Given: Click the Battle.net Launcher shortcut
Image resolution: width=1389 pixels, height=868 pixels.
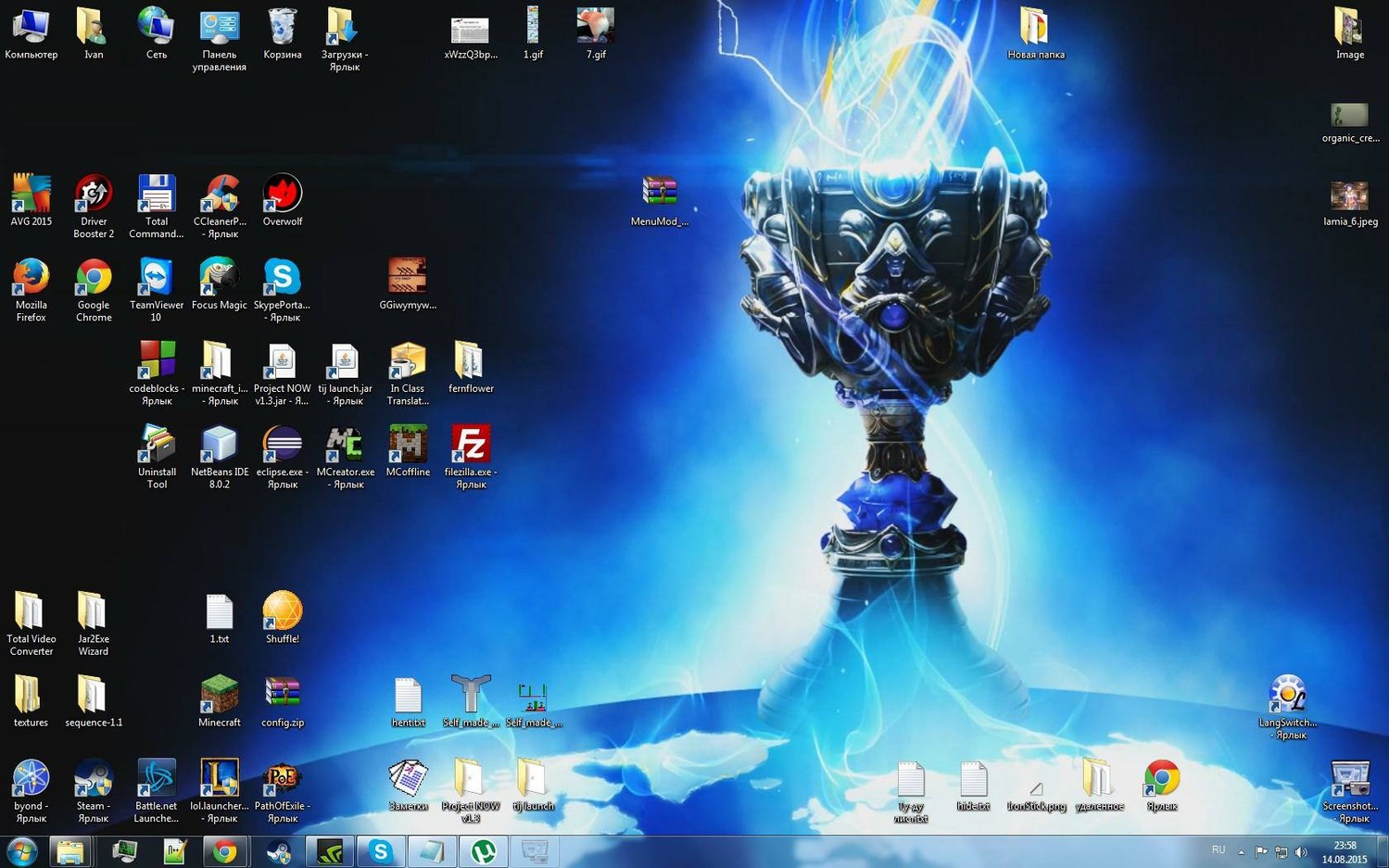Looking at the screenshot, I should click(x=156, y=779).
